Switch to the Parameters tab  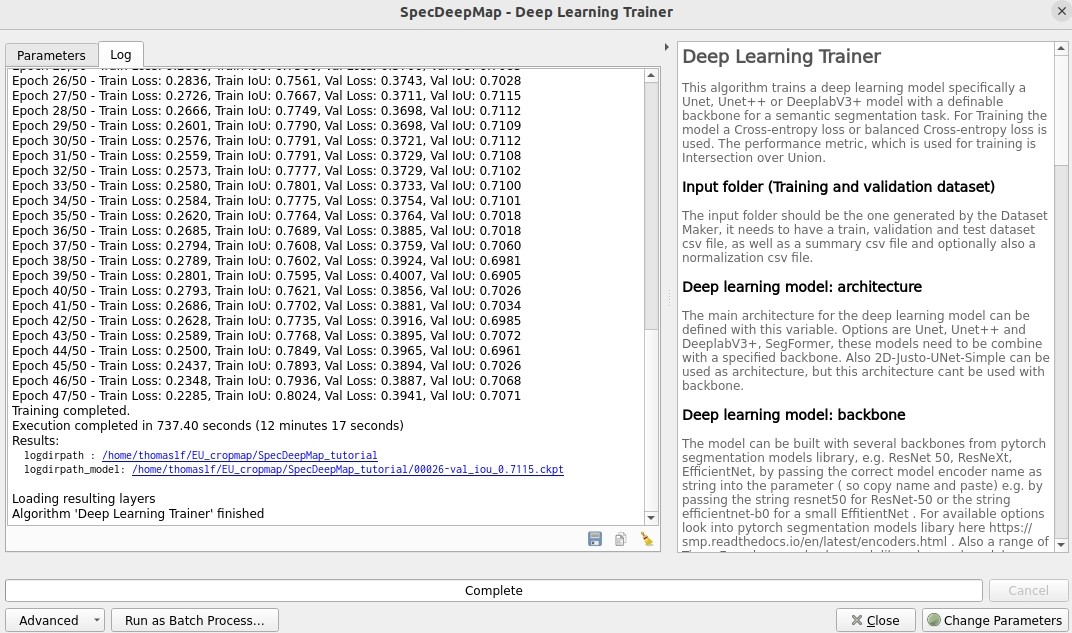point(51,55)
